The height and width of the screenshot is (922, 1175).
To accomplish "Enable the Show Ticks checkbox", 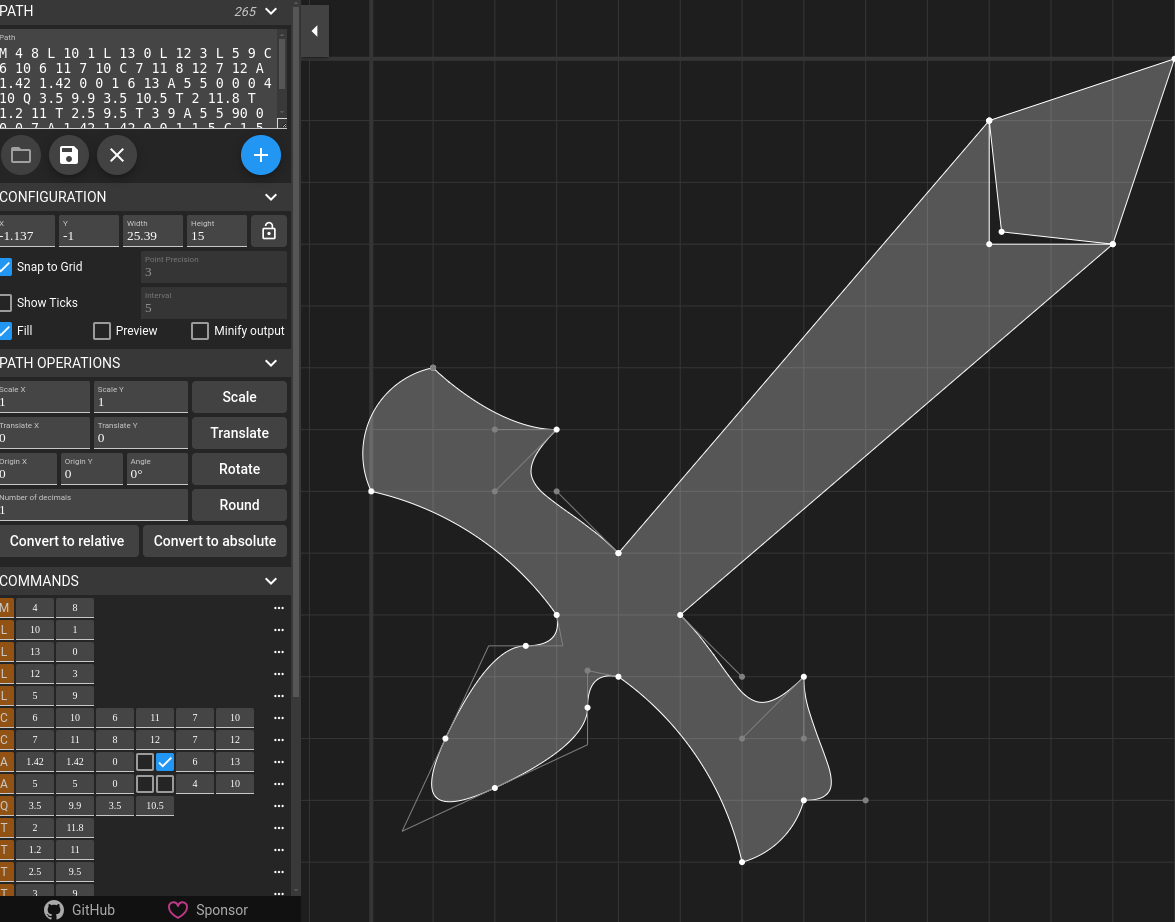I will (6, 303).
